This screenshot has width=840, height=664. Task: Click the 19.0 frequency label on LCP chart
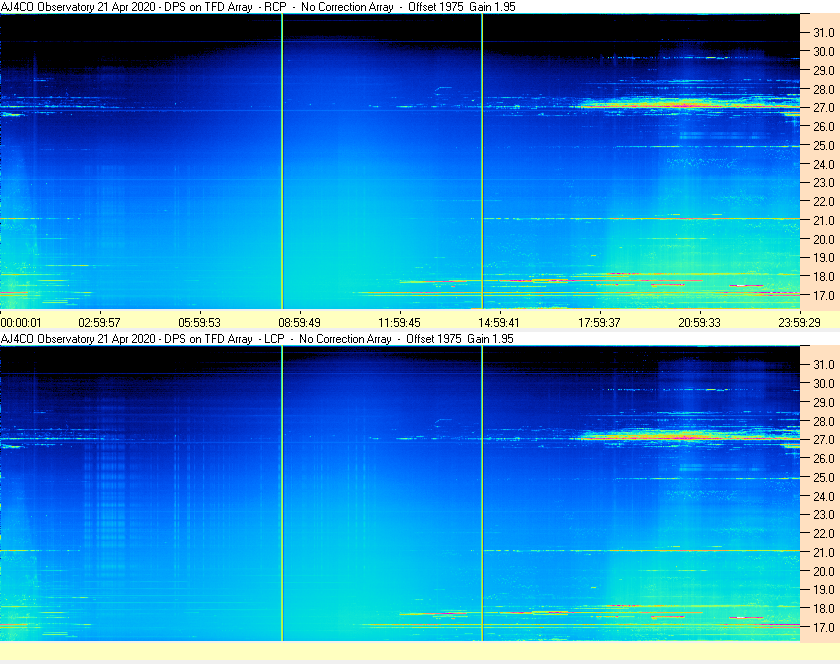click(824, 590)
